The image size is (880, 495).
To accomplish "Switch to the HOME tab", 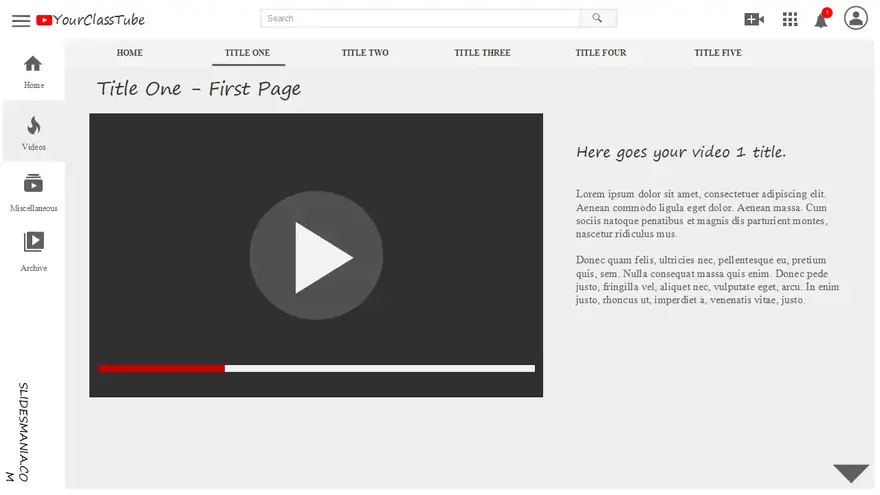I will pyautogui.click(x=130, y=53).
